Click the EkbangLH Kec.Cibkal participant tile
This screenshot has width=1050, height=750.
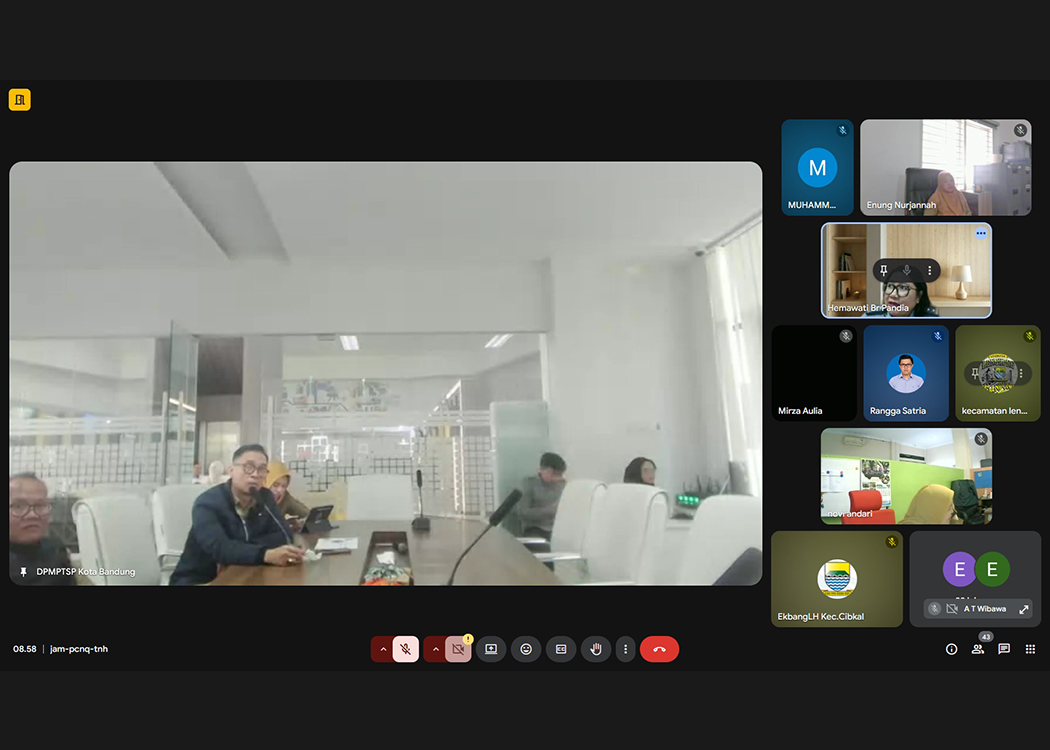[836, 578]
